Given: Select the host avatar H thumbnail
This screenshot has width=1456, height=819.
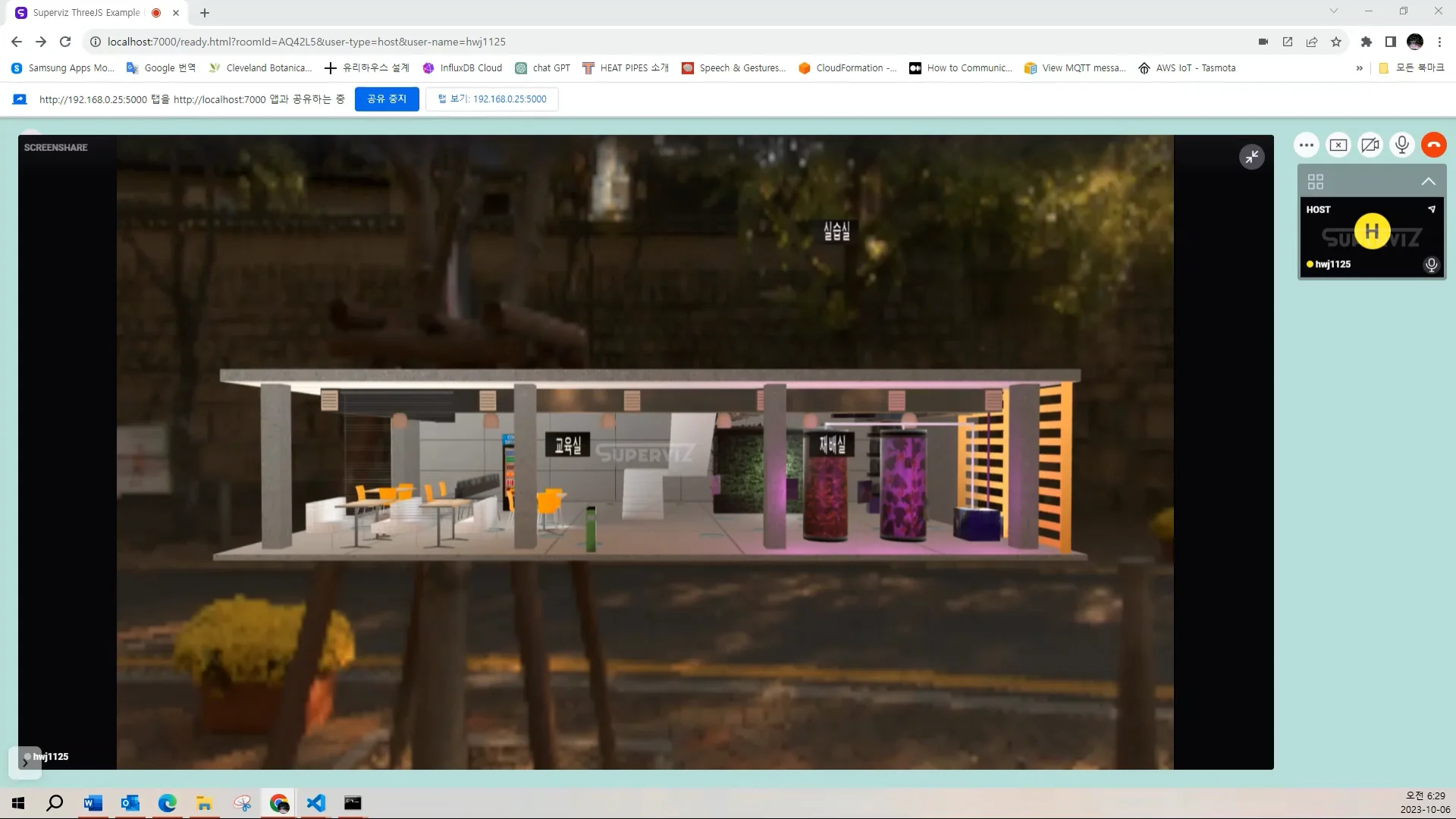Looking at the screenshot, I should 1372,231.
